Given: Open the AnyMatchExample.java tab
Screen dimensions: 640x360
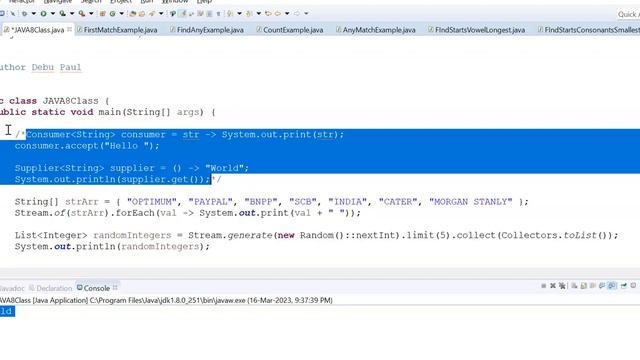Looking at the screenshot, I should [x=379, y=30].
